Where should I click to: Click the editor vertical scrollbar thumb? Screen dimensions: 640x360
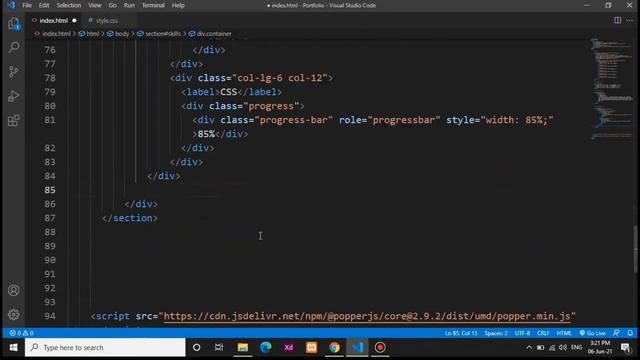pos(636,249)
